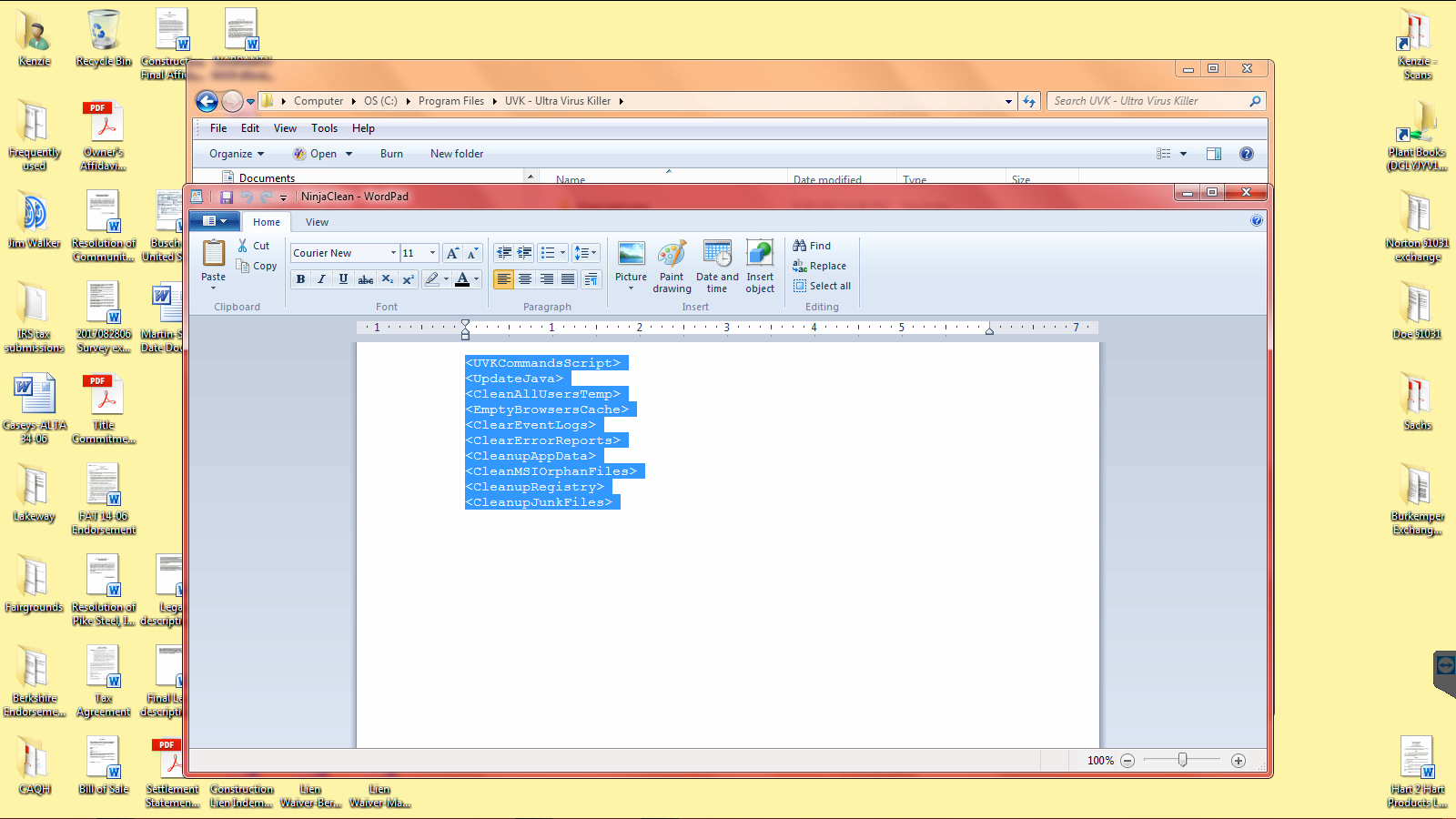Copy the selected script text
This screenshot has height=819, width=1456.
click(257, 266)
